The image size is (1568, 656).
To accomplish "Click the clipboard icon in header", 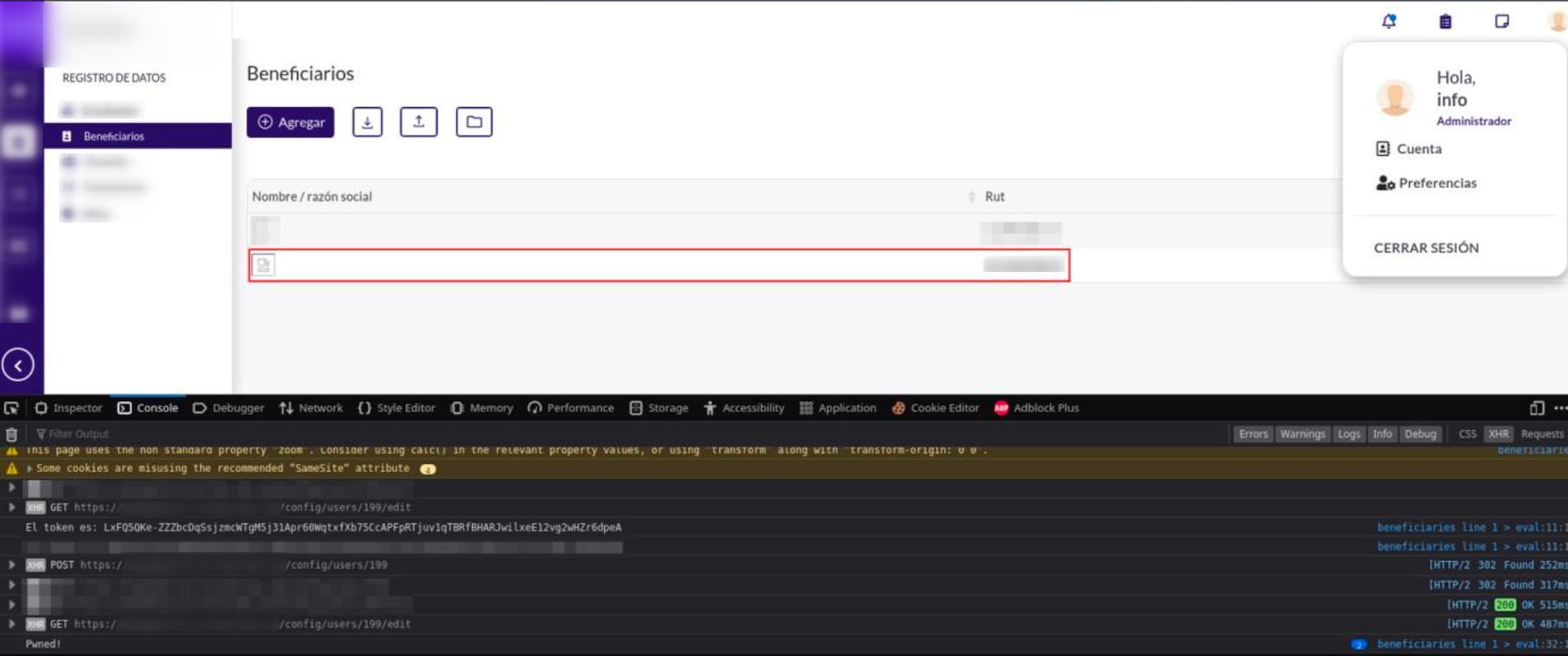I will click(1445, 21).
